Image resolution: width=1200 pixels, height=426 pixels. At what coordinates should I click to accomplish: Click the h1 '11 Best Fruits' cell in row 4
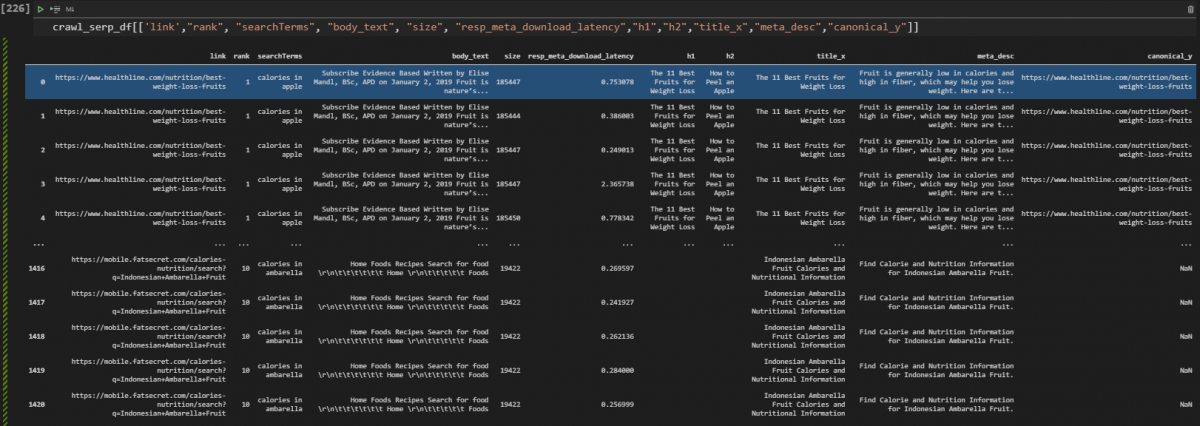[674, 219]
